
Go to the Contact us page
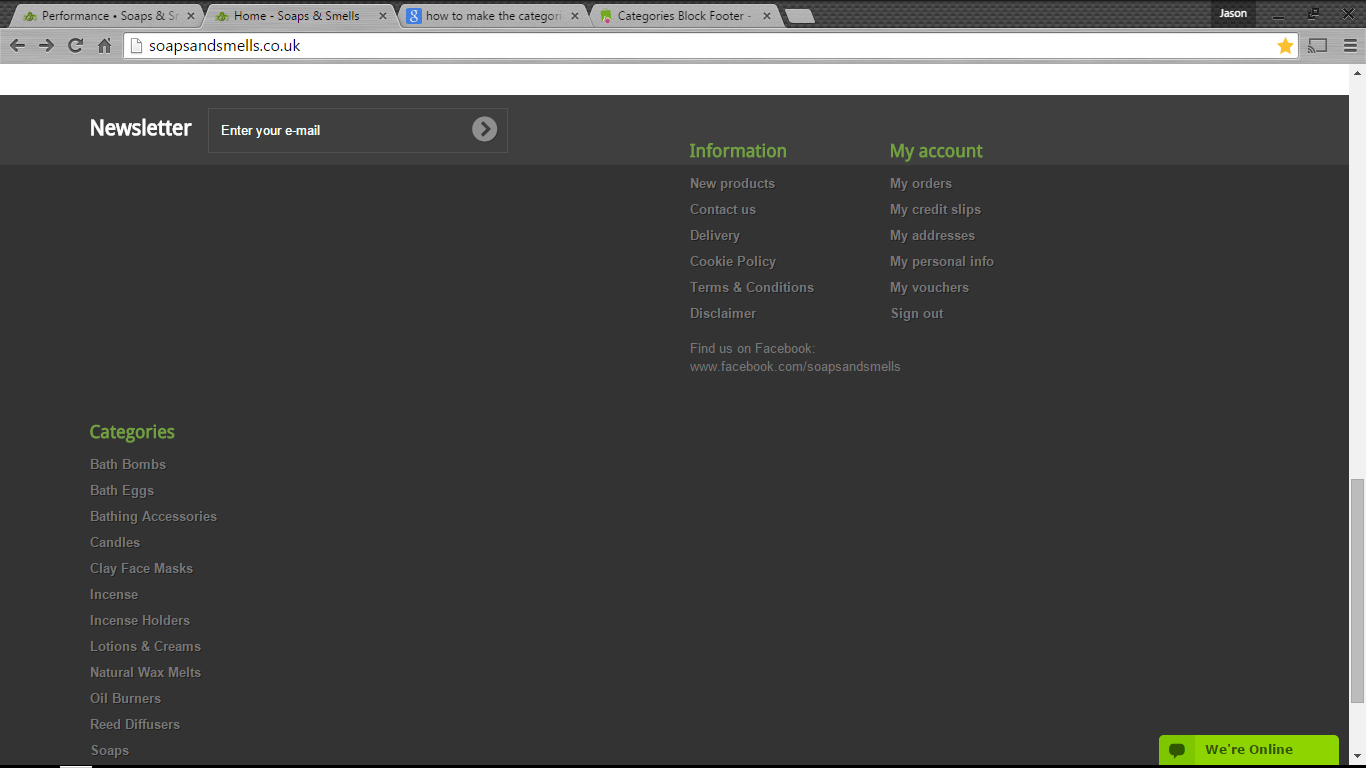[x=723, y=209]
